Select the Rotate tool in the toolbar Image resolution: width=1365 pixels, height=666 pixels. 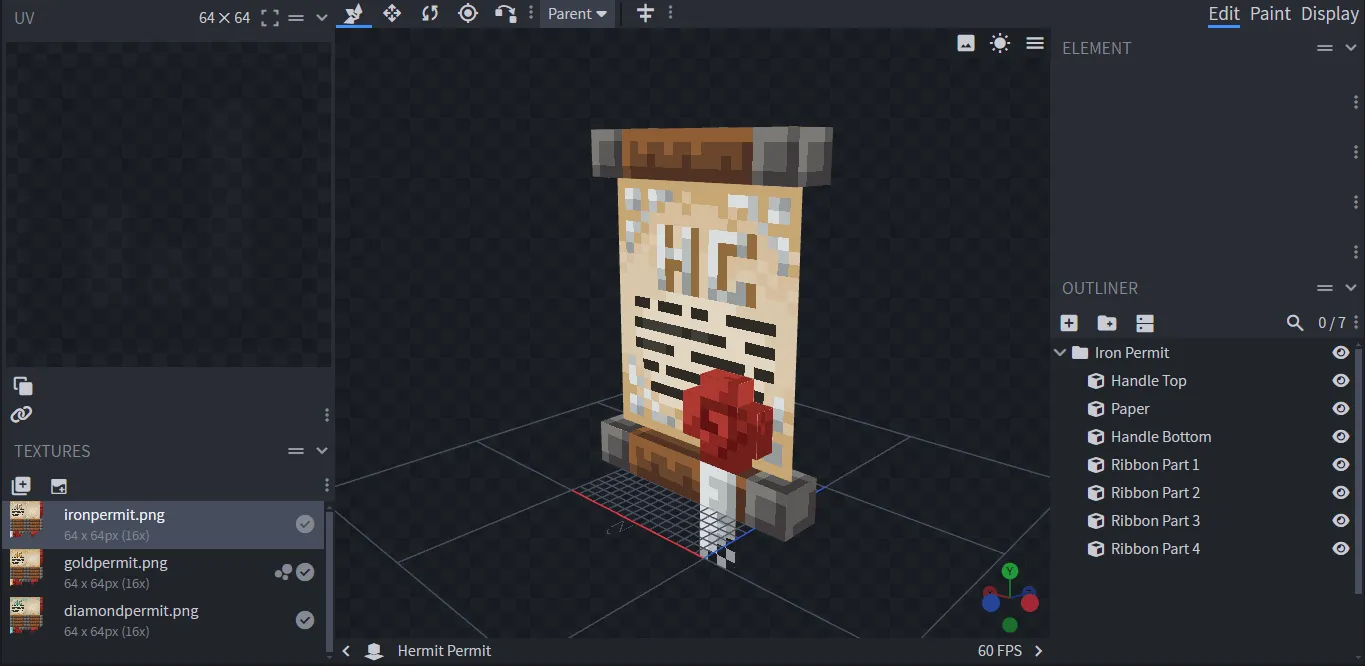pos(430,14)
